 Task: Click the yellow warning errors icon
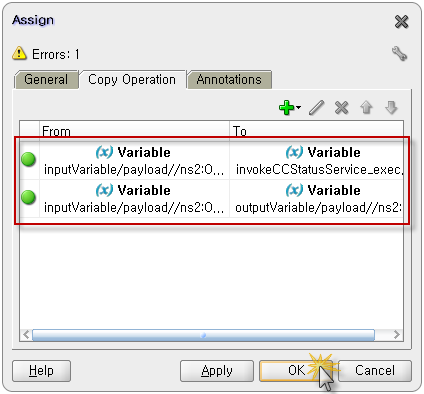19,53
